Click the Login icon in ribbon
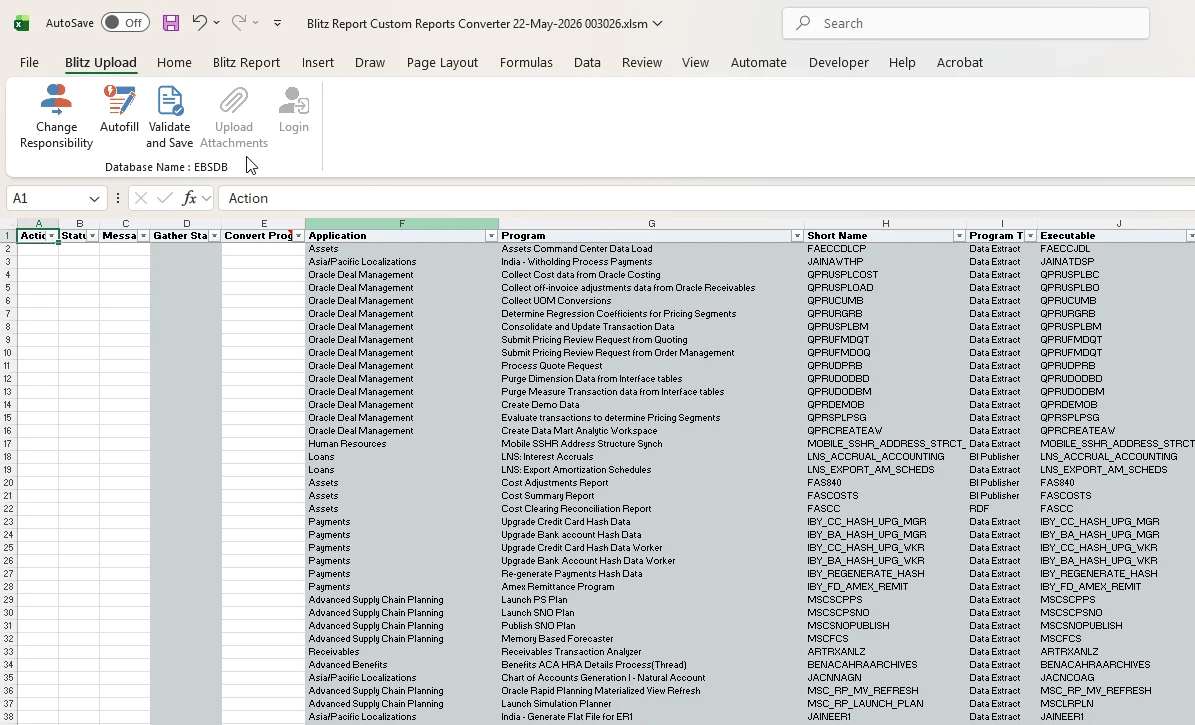This screenshot has height=725, width=1195. (293, 100)
